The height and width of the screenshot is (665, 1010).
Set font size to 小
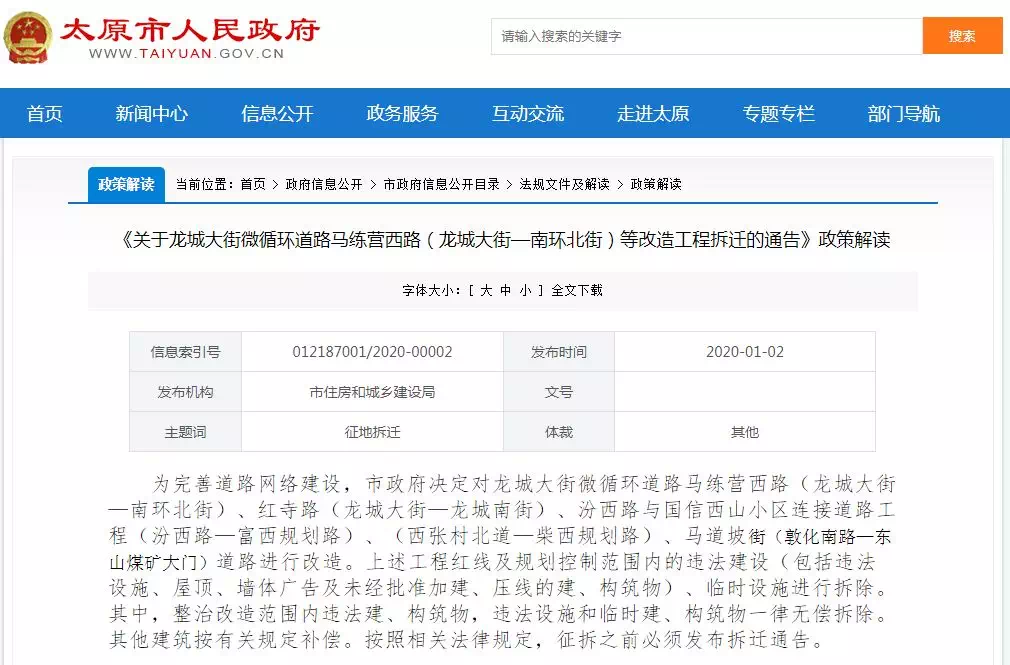point(525,291)
